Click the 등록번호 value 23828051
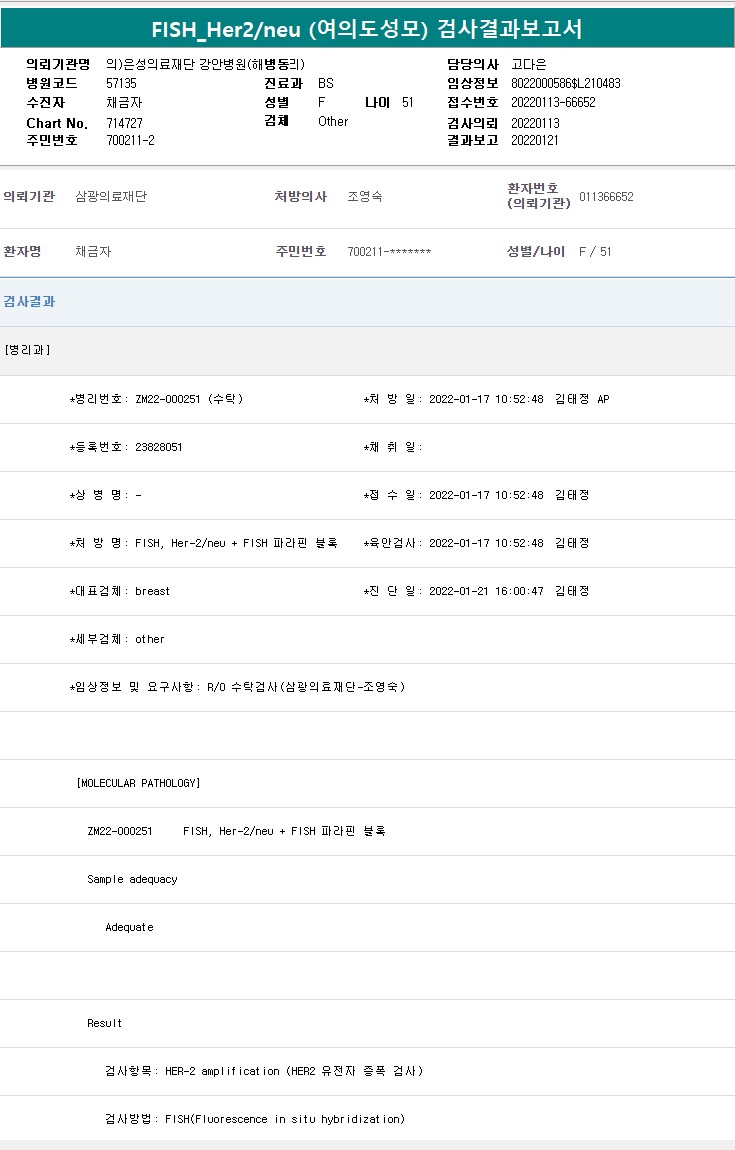Viewport: 735px width, 1150px height. click(x=158, y=447)
